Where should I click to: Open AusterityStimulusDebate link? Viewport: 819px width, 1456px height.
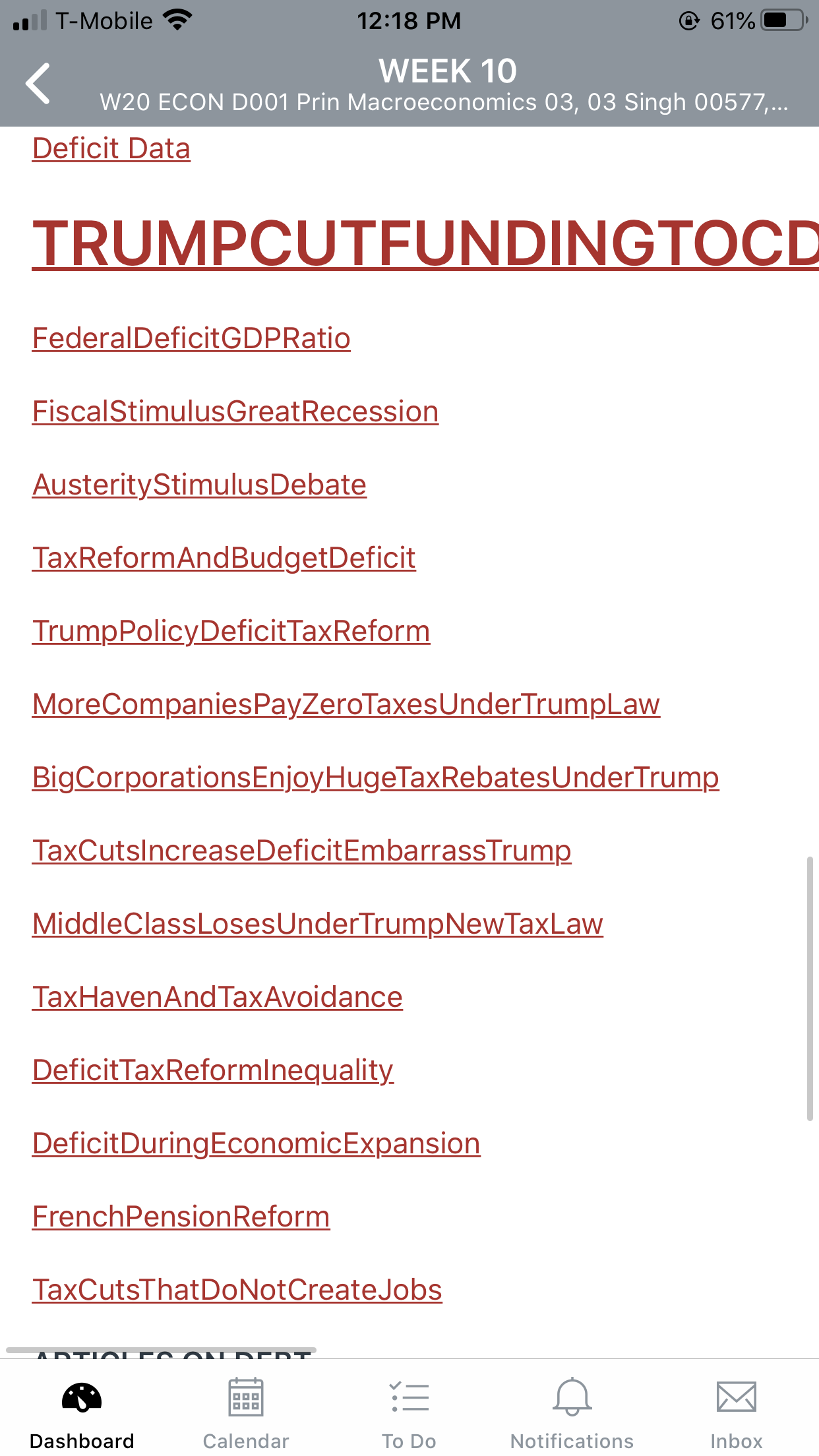click(199, 485)
